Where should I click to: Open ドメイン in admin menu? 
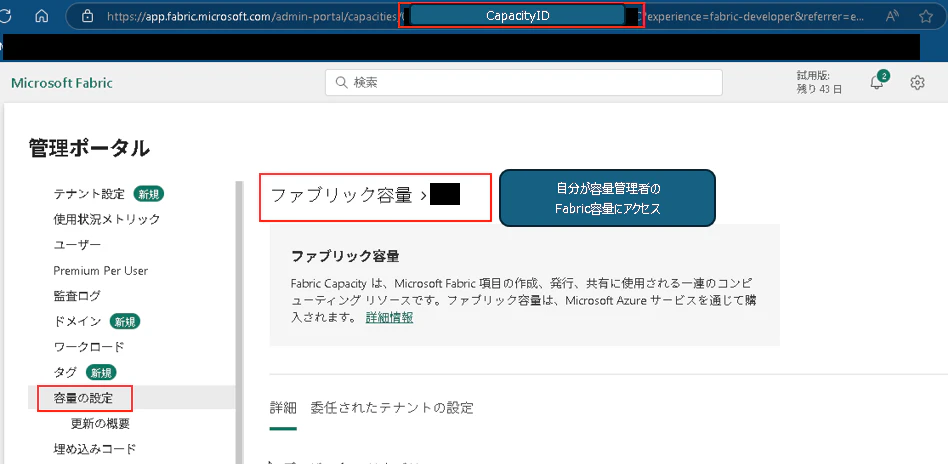(77, 321)
